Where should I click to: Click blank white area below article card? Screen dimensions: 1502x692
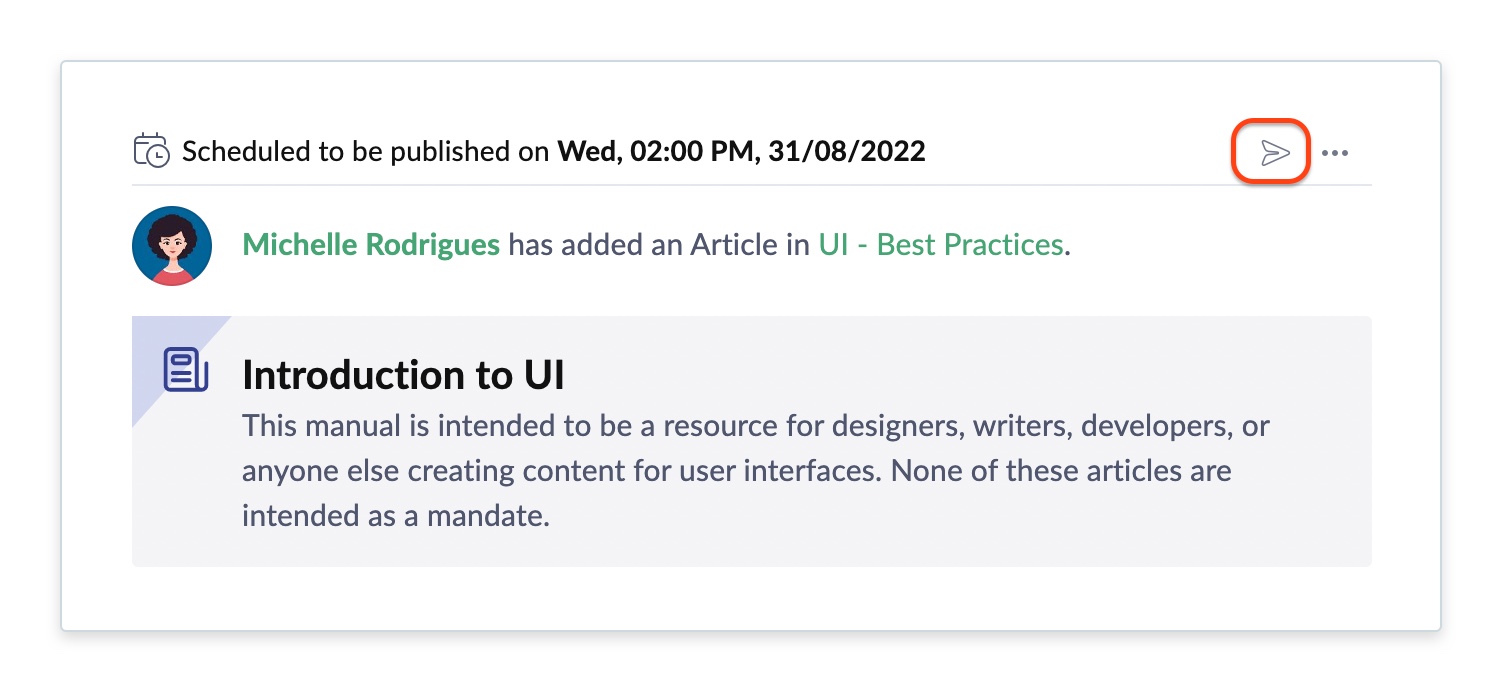[x=750, y=597]
